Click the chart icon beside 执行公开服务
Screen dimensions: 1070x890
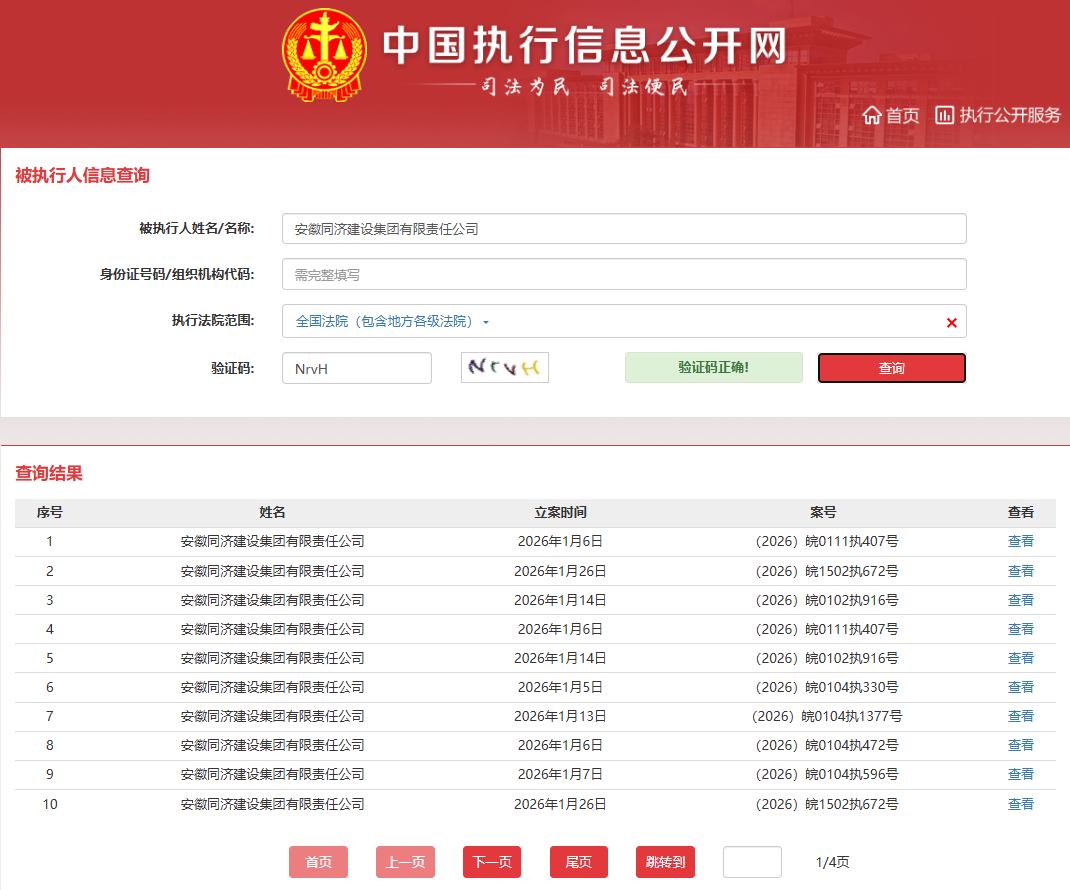coord(944,115)
